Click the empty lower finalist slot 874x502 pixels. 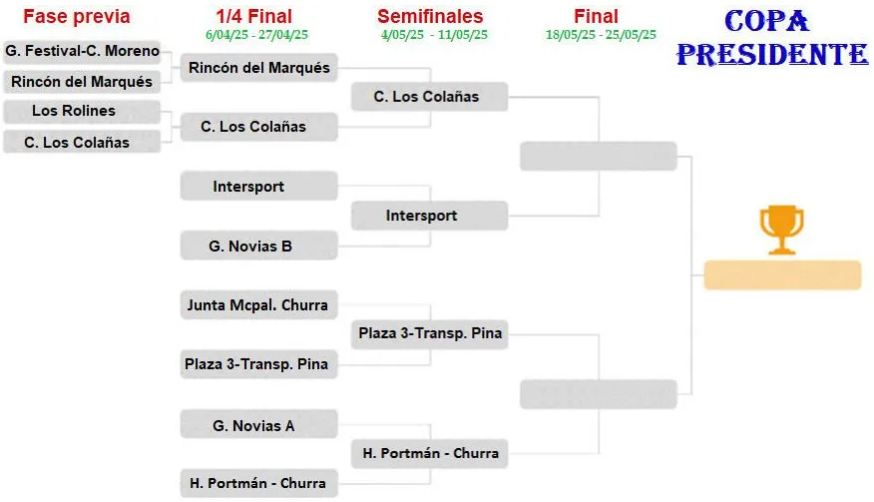click(598, 394)
